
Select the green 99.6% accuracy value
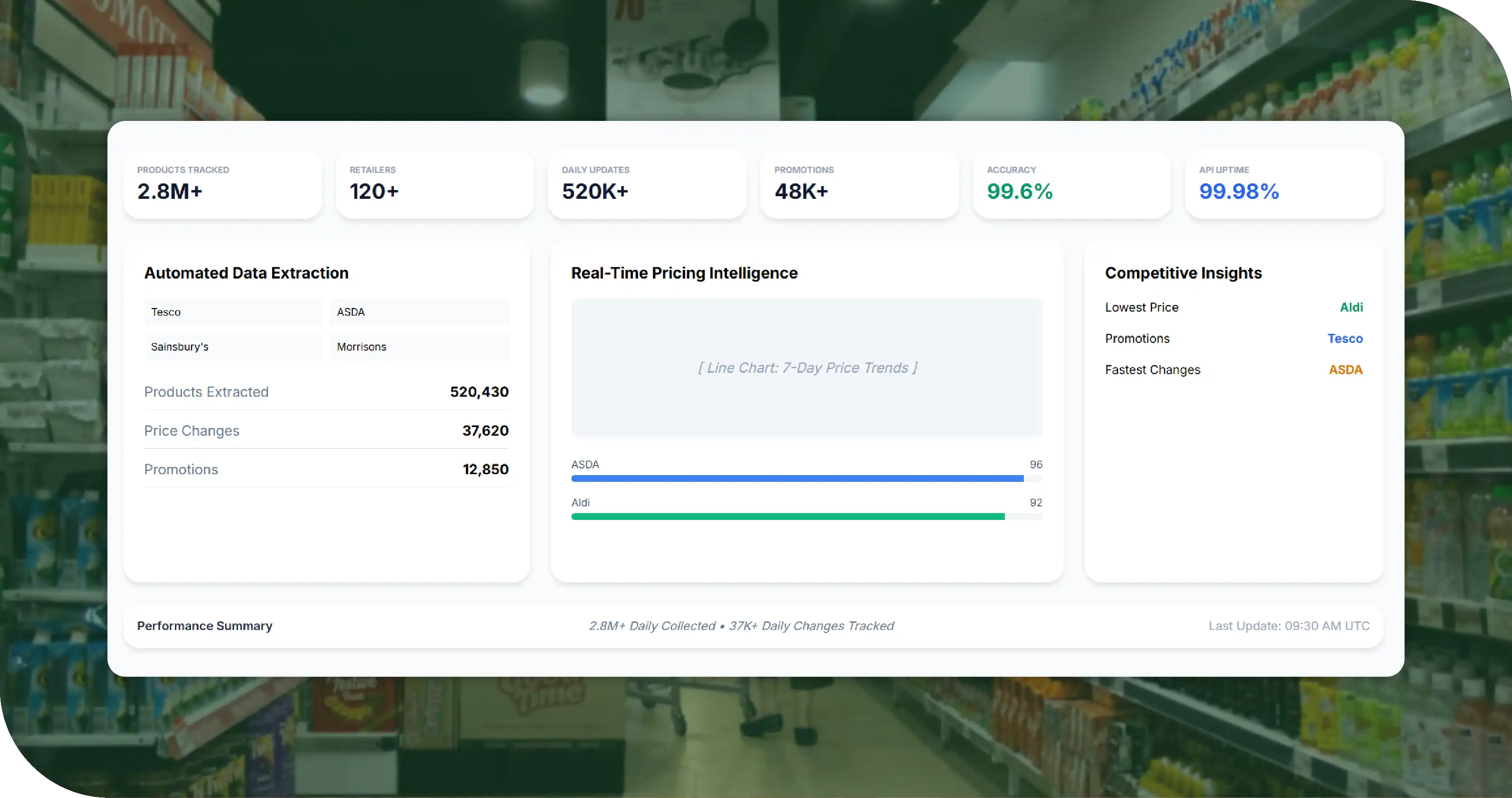[1019, 192]
